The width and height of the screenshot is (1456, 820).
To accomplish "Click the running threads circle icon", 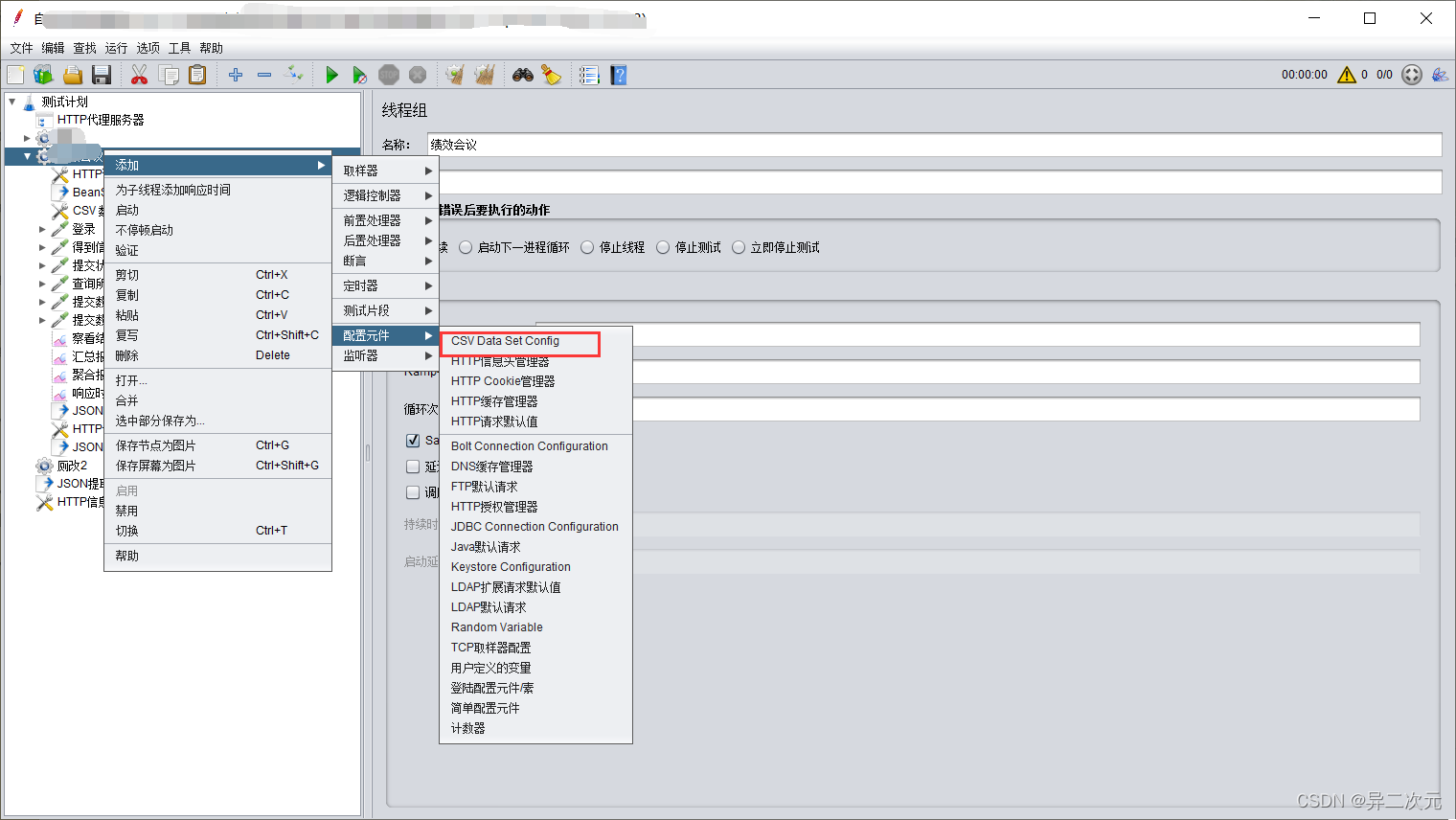I will [1412, 75].
